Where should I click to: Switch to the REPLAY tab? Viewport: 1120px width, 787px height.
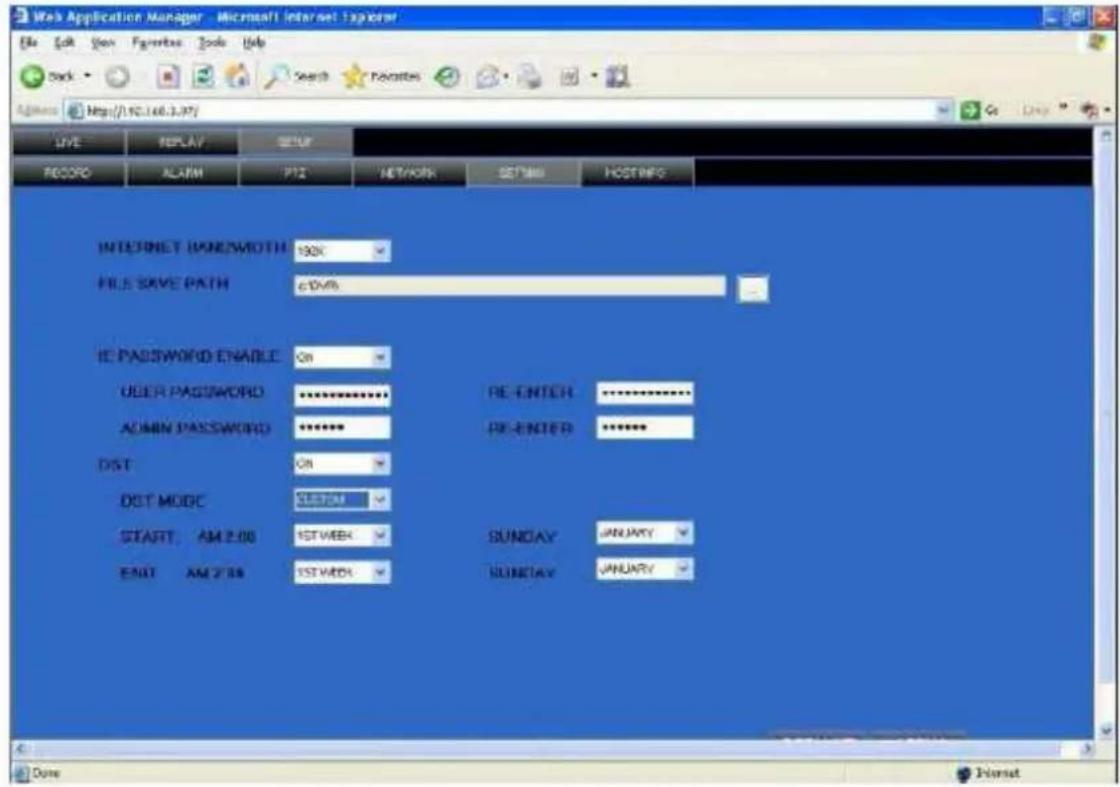(x=182, y=142)
